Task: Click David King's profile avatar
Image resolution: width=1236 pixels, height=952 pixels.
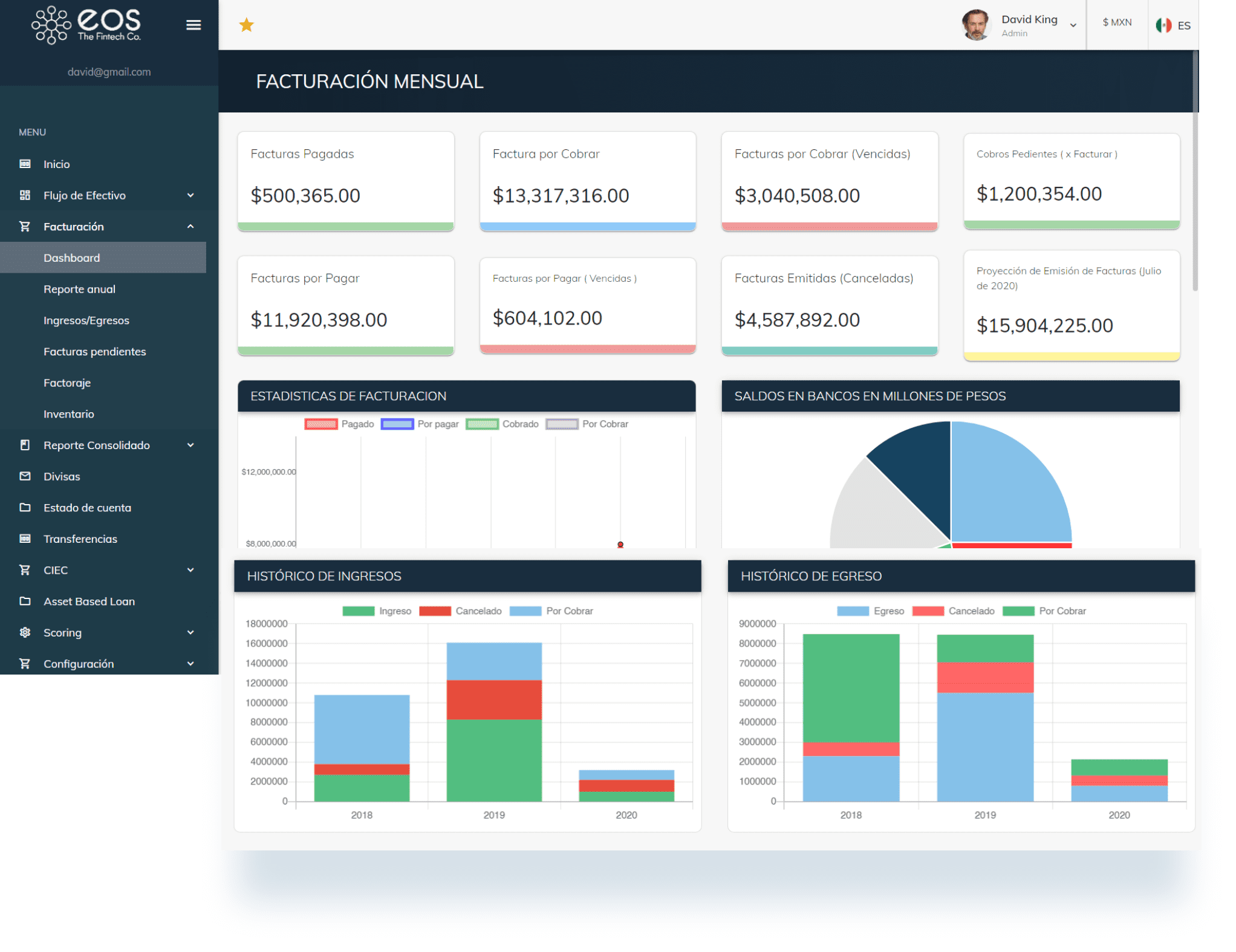Action: coord(975,25)
